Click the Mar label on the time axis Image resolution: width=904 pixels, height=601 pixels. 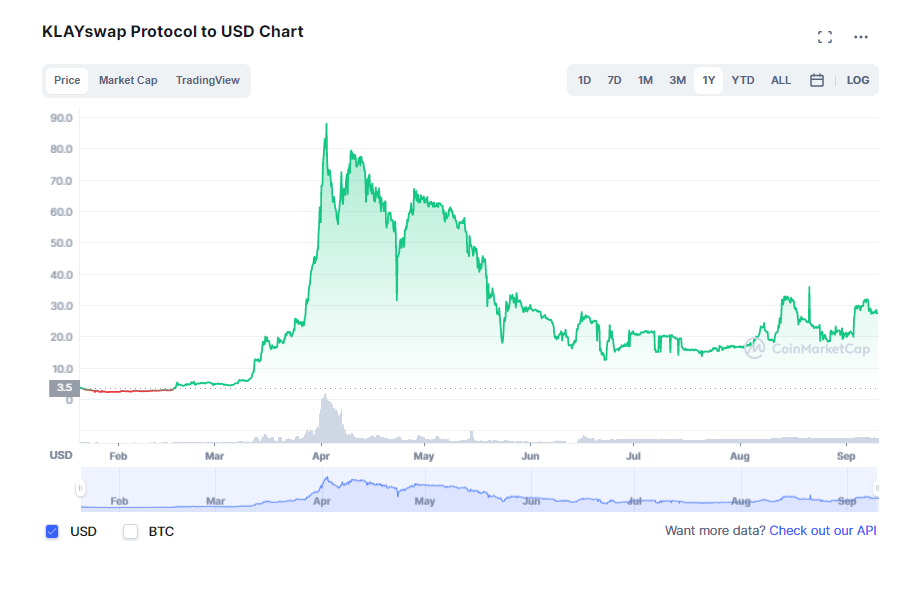(x=214, y=456)
